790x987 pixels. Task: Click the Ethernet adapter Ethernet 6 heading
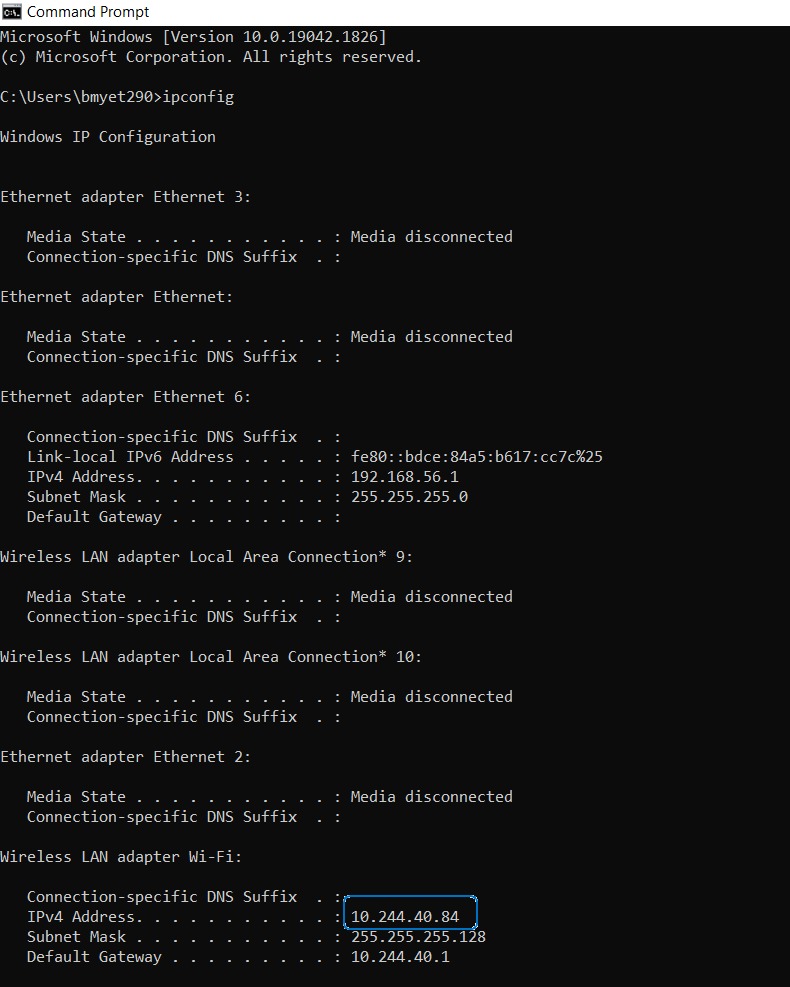point(126,397)
